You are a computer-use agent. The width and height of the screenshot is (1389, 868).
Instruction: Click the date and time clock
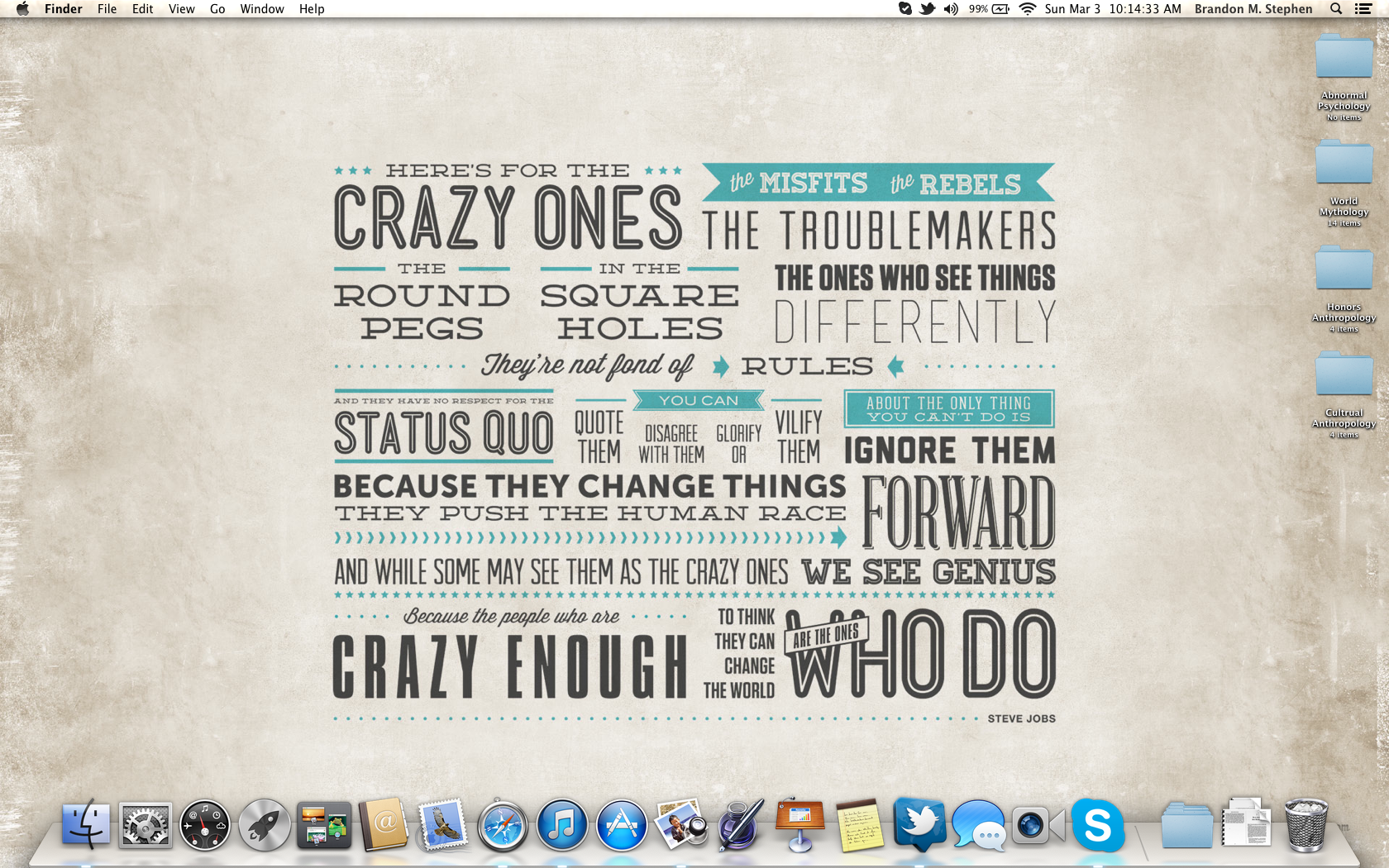[x=1113, y=9]
